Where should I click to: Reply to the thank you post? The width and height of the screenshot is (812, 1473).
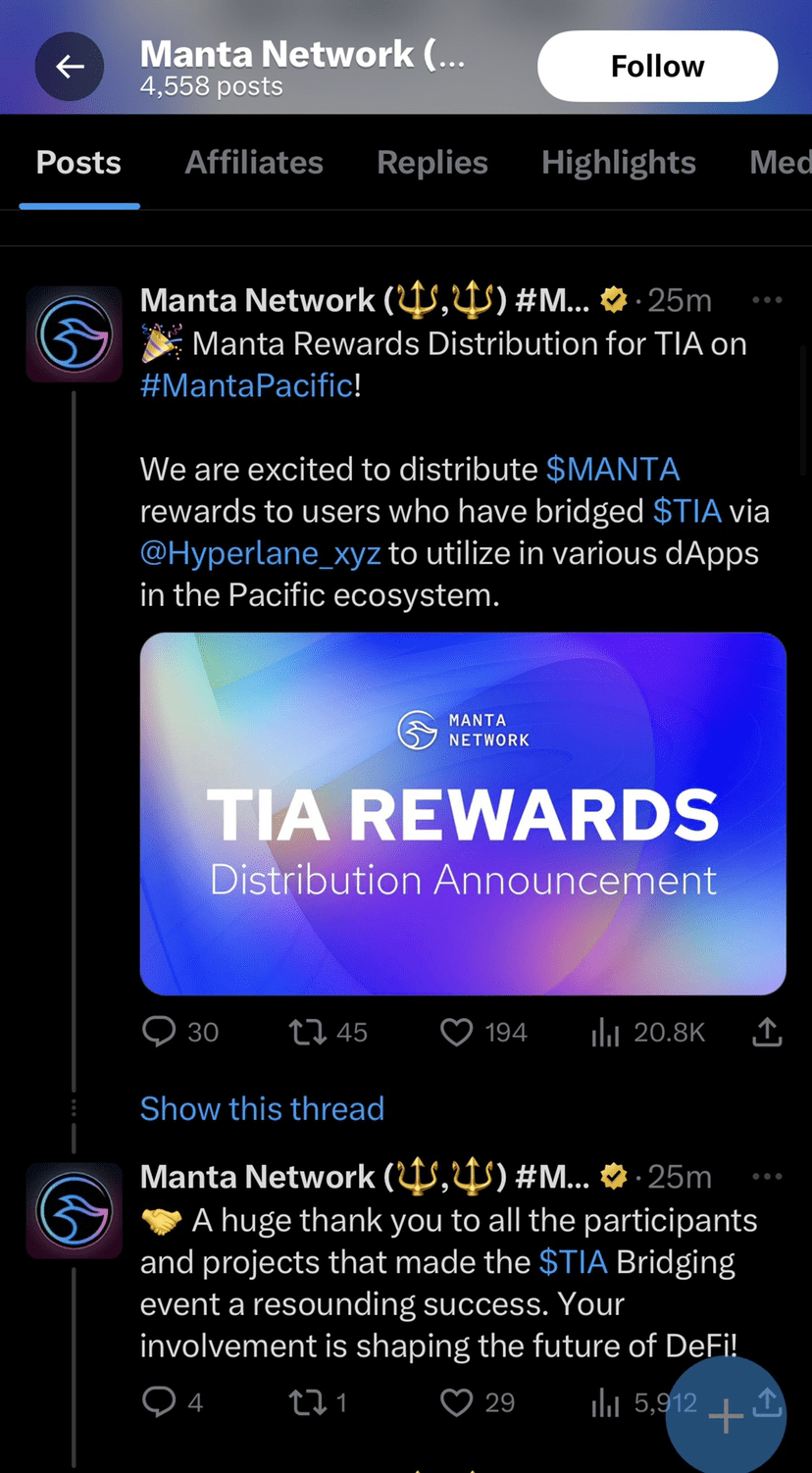click(159, 1402)
